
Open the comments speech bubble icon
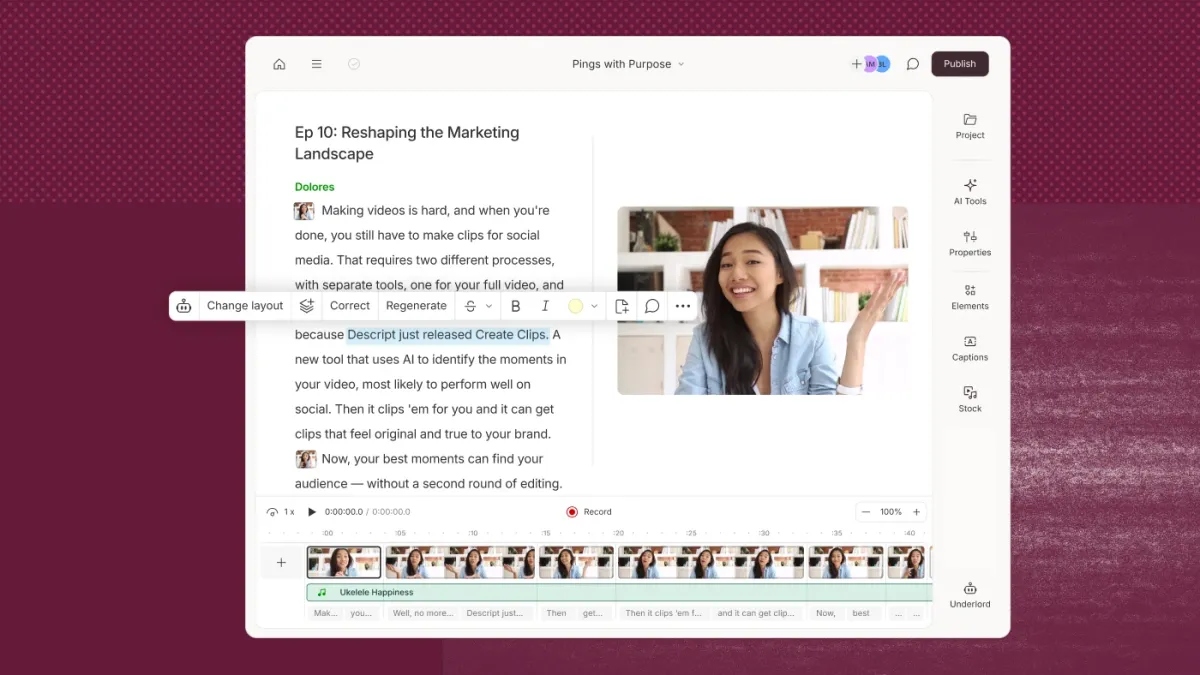[913, 64]
